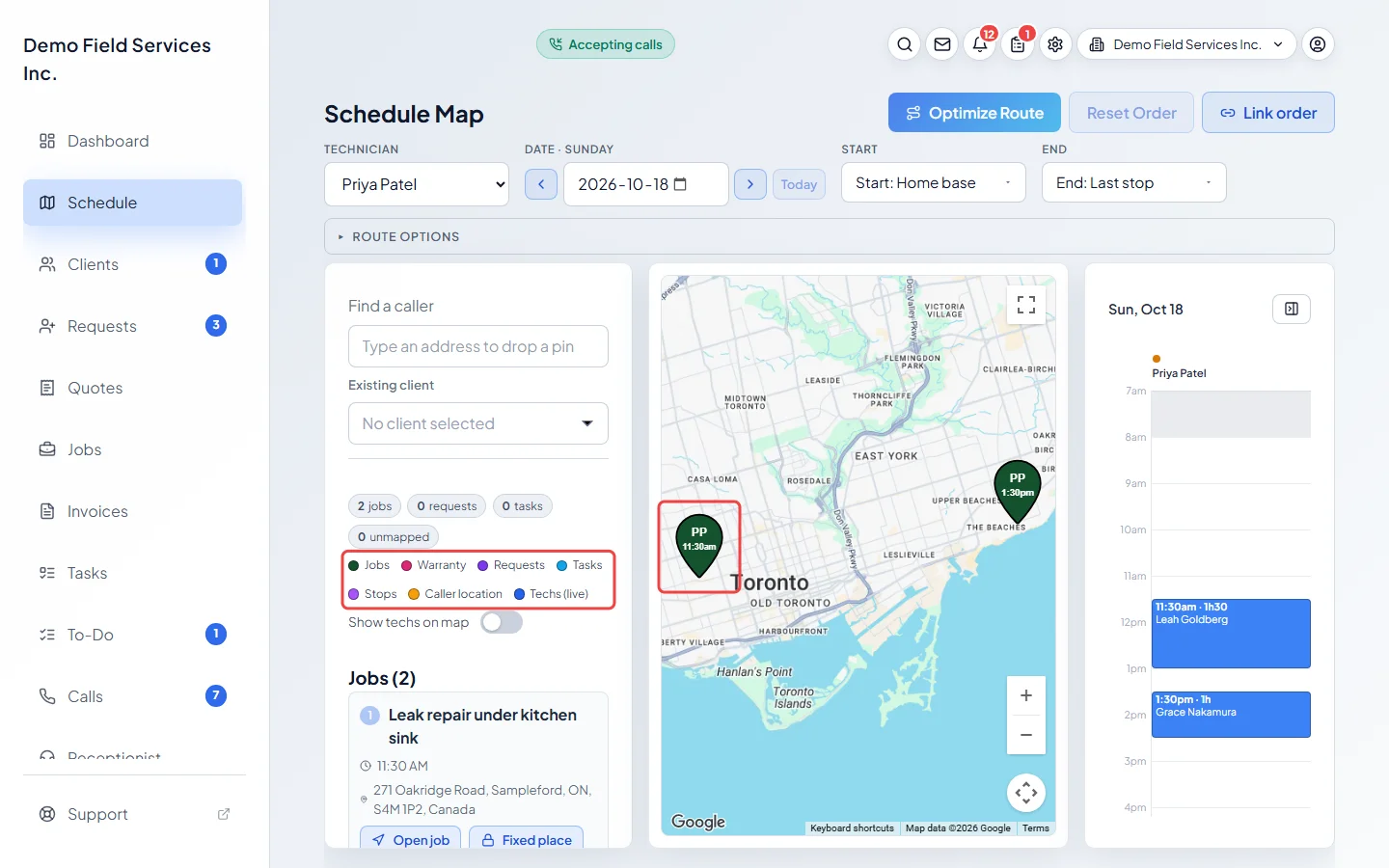Open the Technician Priya Patel dropdown
This screenshot has width=1389, height=868.
pyautogui.click(x=417, y=184)
